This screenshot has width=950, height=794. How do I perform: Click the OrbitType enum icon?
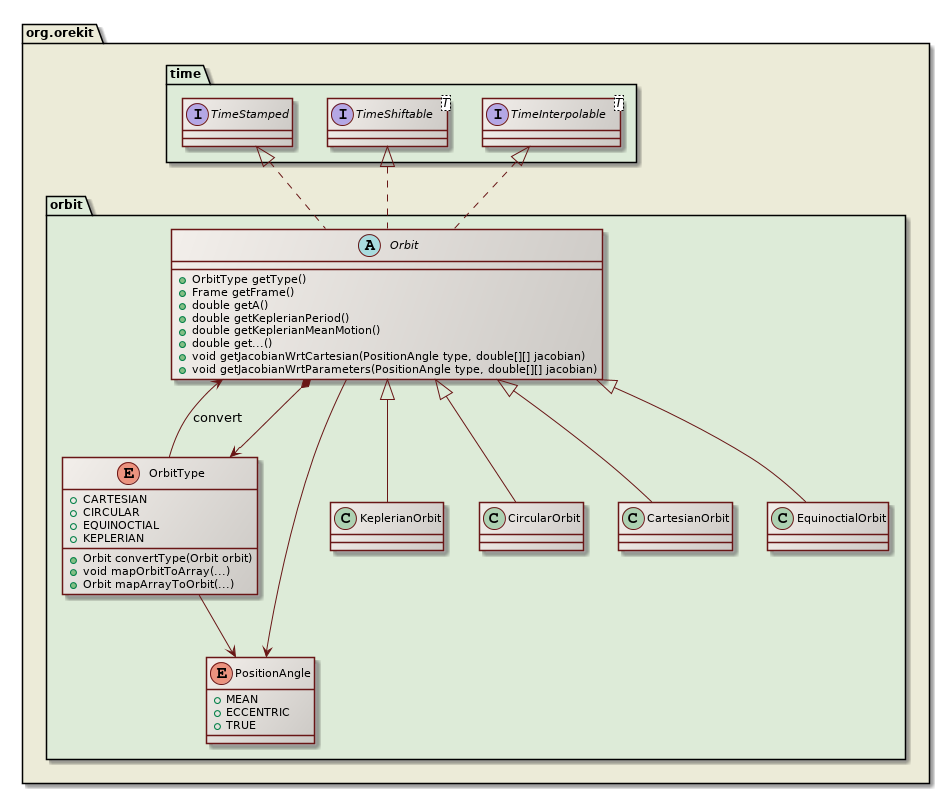click(x=128, y=474)
